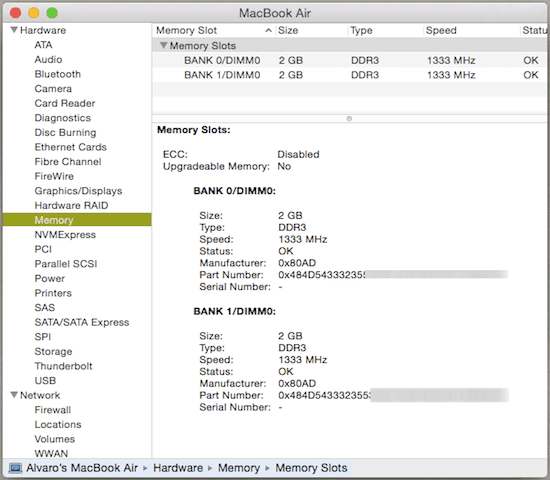Screen dimensions: 550x480
Task: Select Camera in the sidebar
Action: point(53,89)
